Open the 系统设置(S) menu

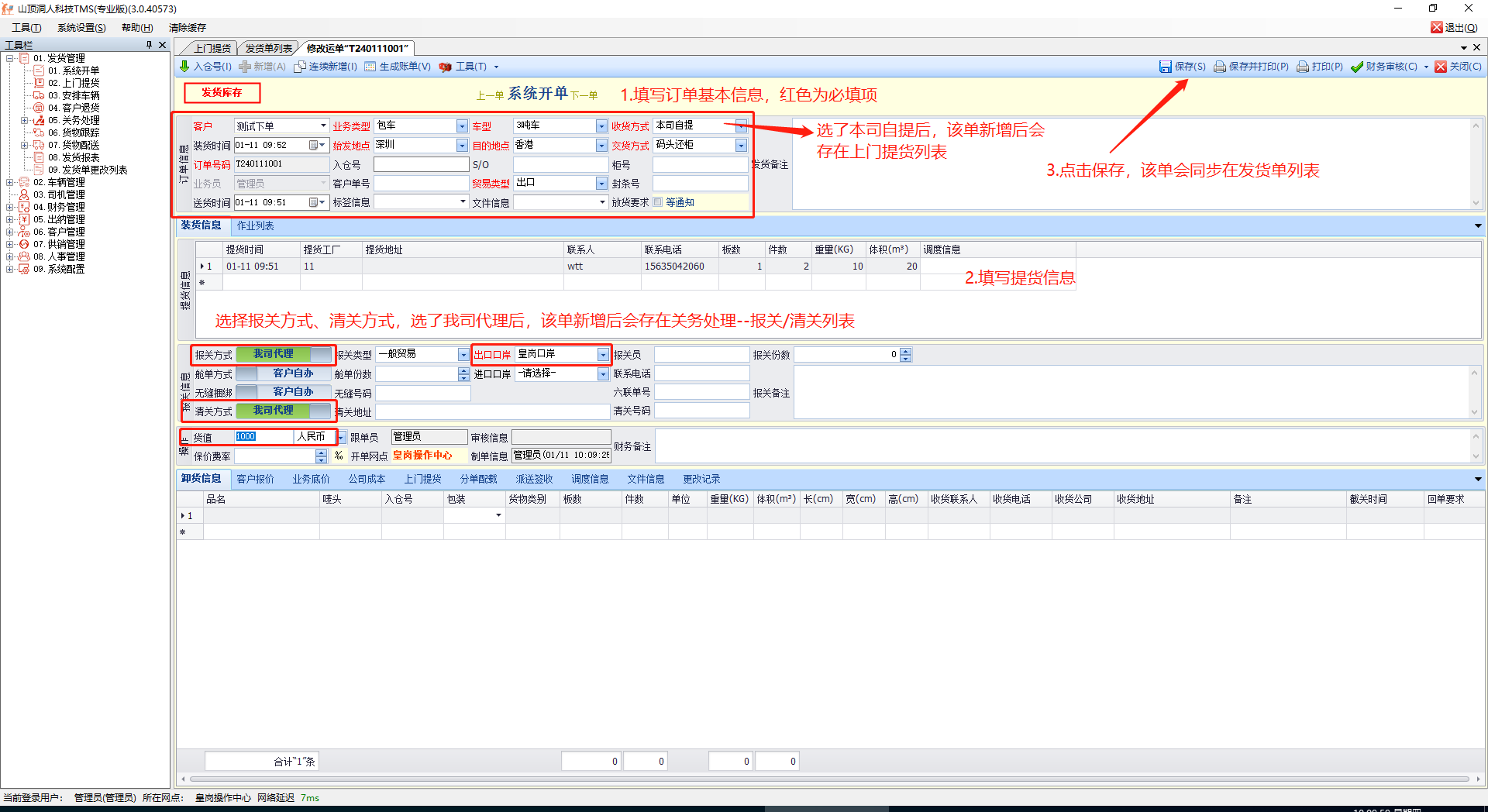coord(81,28)
